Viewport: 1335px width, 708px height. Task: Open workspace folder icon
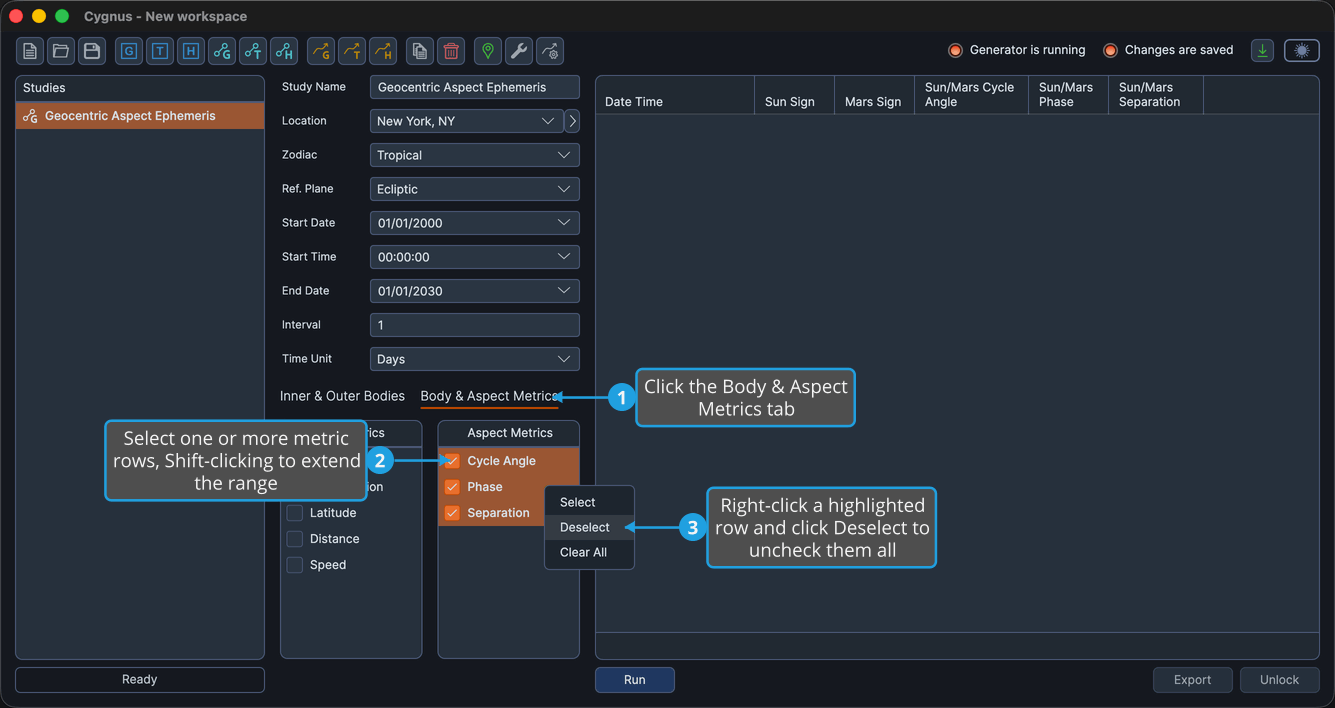(x=61, y=51)
